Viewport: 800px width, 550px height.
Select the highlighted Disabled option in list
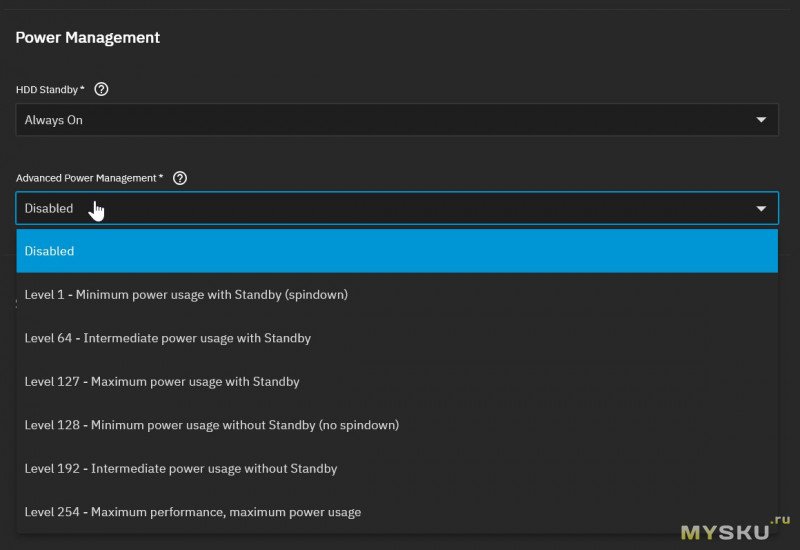[x=397, y=251]
